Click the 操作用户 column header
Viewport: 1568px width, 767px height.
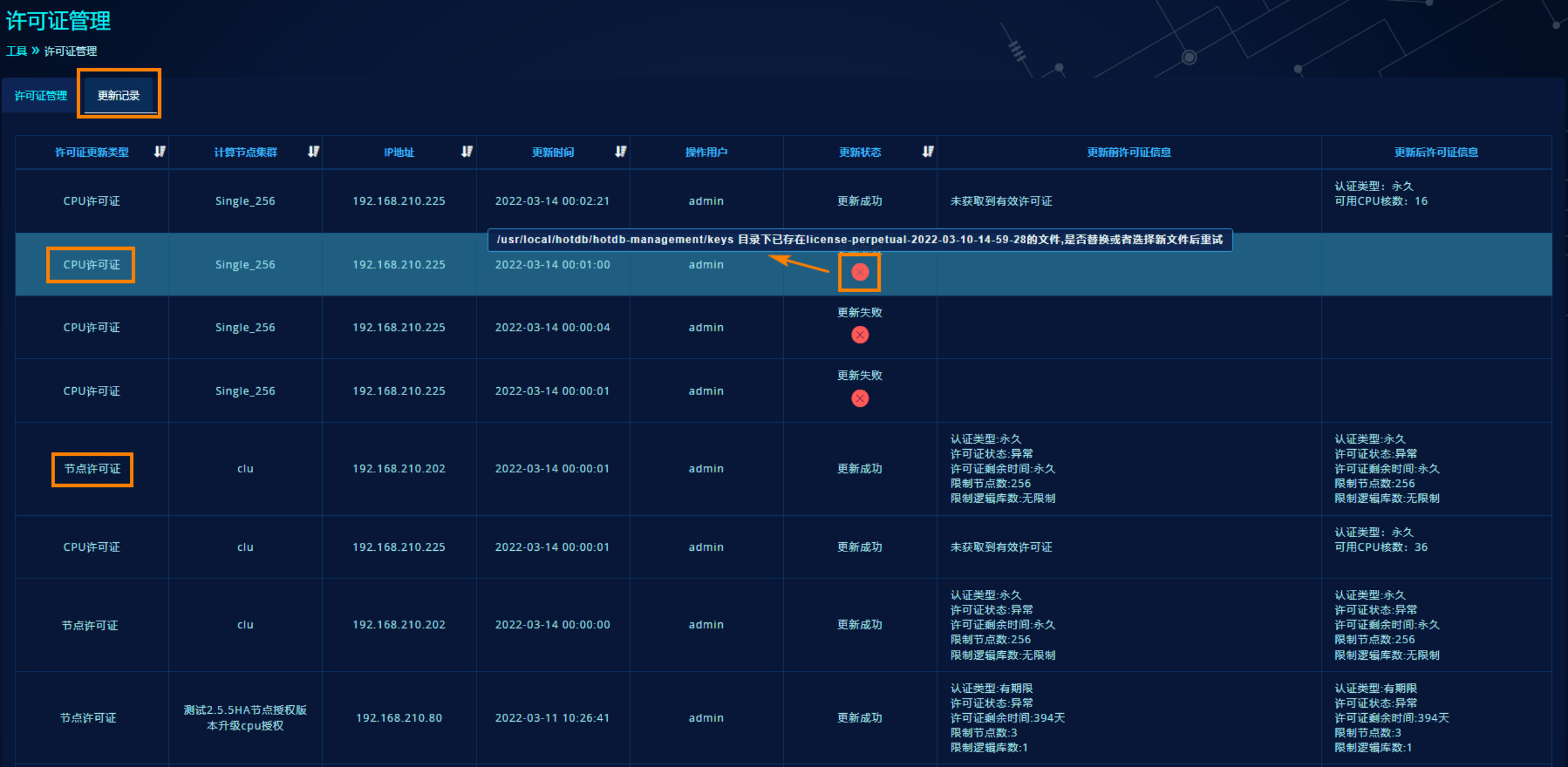pos(706,152)
